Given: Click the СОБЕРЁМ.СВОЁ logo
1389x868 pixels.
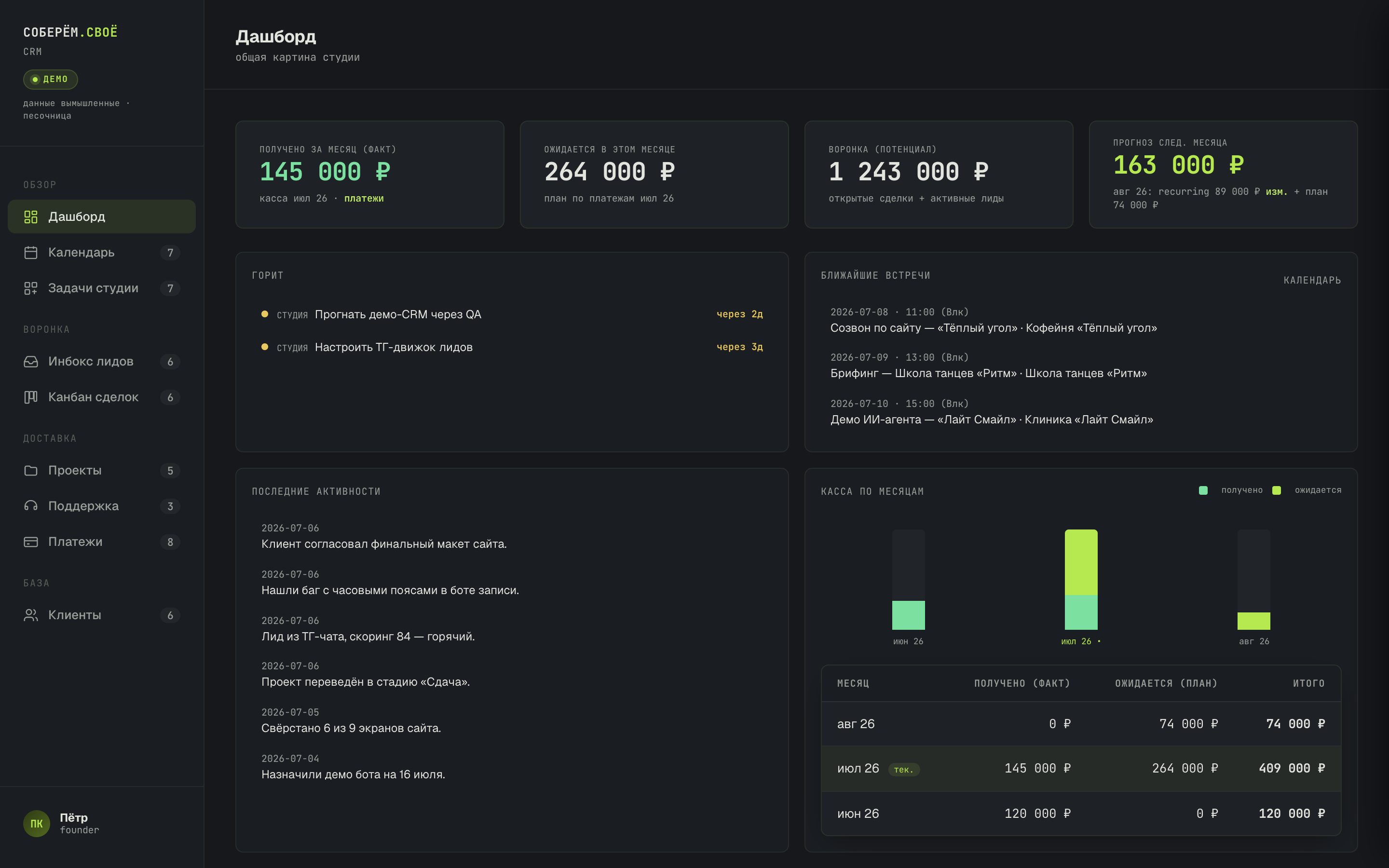Looking at the screenshot, I should click(70, 32).
